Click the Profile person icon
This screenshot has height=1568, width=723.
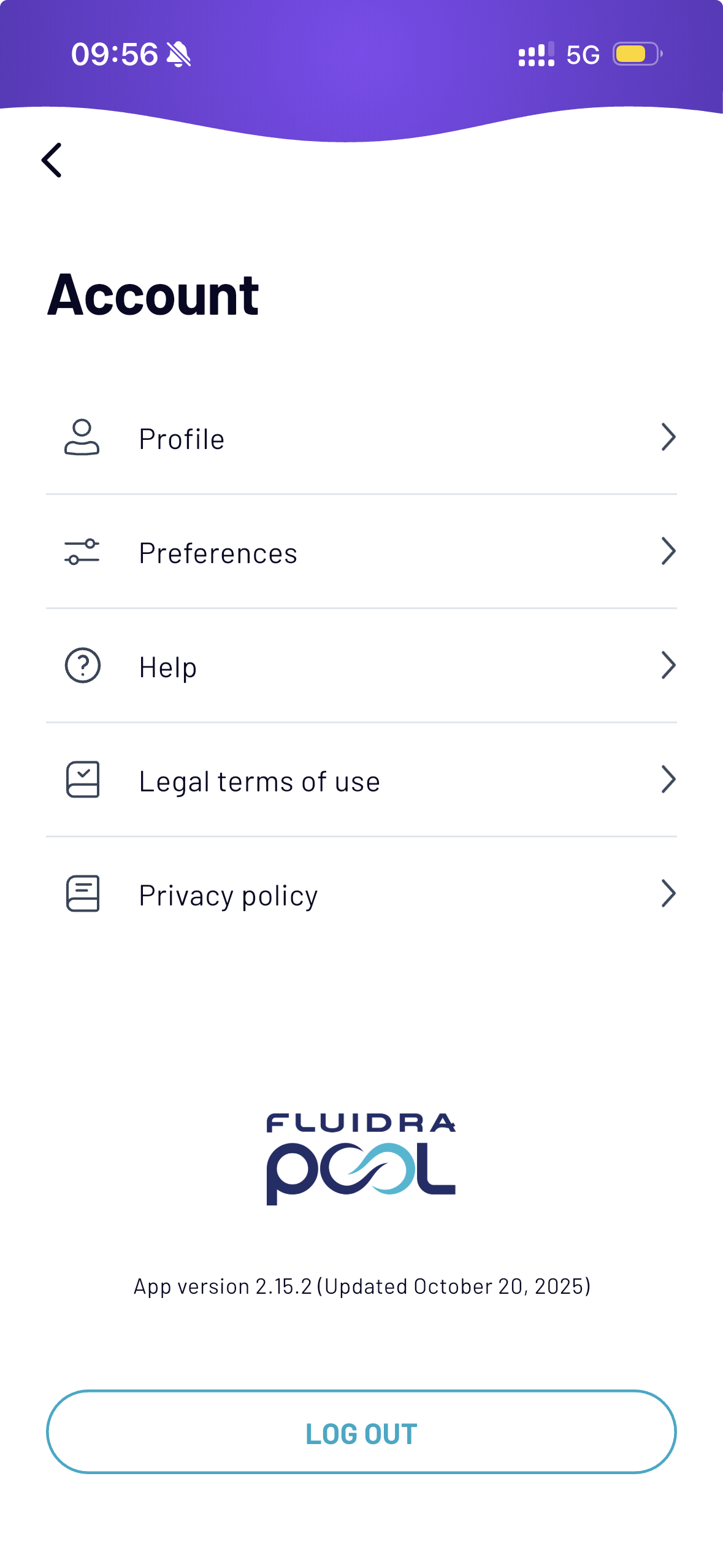click(x=82, y=438)
